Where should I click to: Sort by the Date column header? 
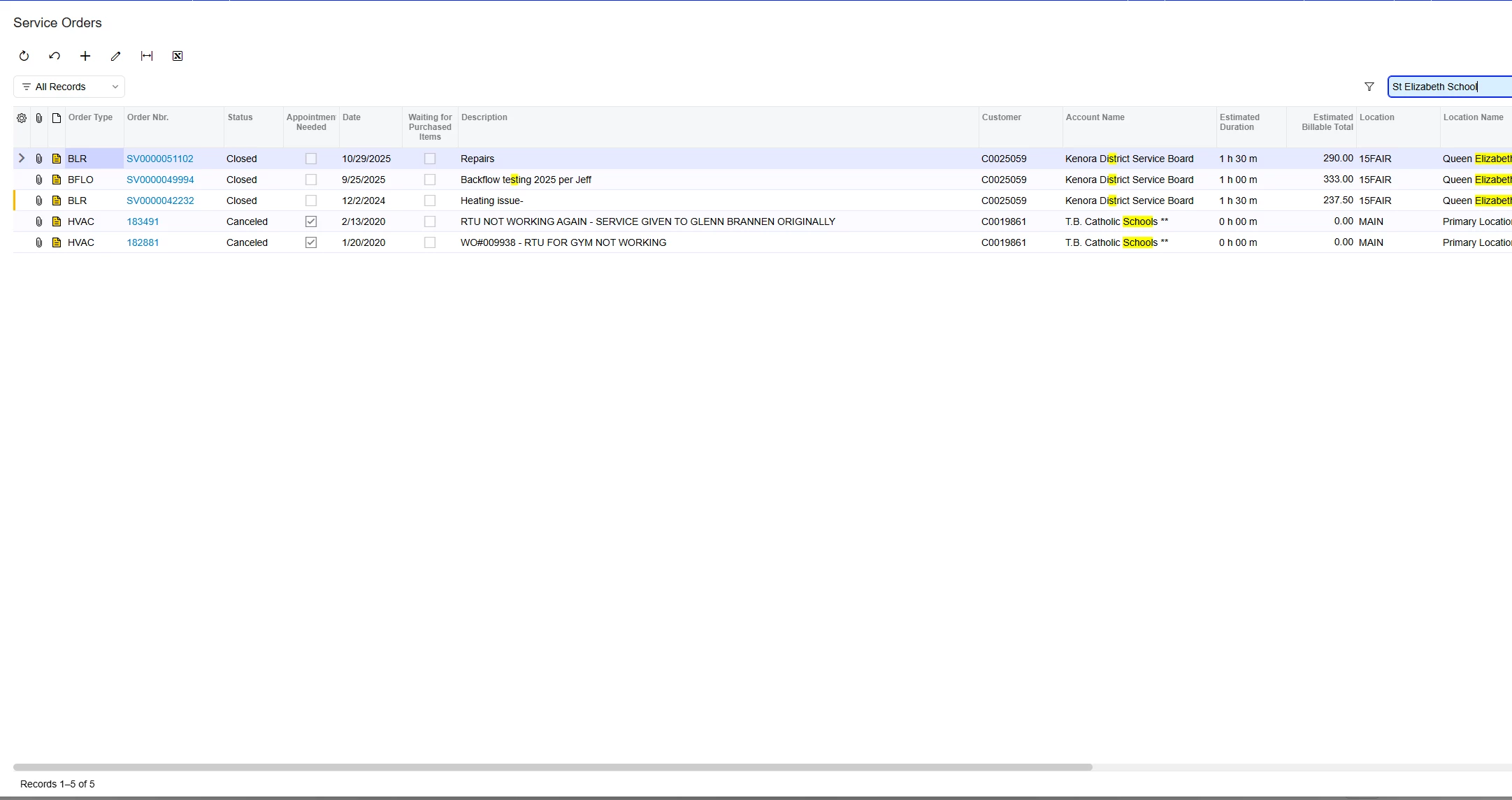pos(352,117)
